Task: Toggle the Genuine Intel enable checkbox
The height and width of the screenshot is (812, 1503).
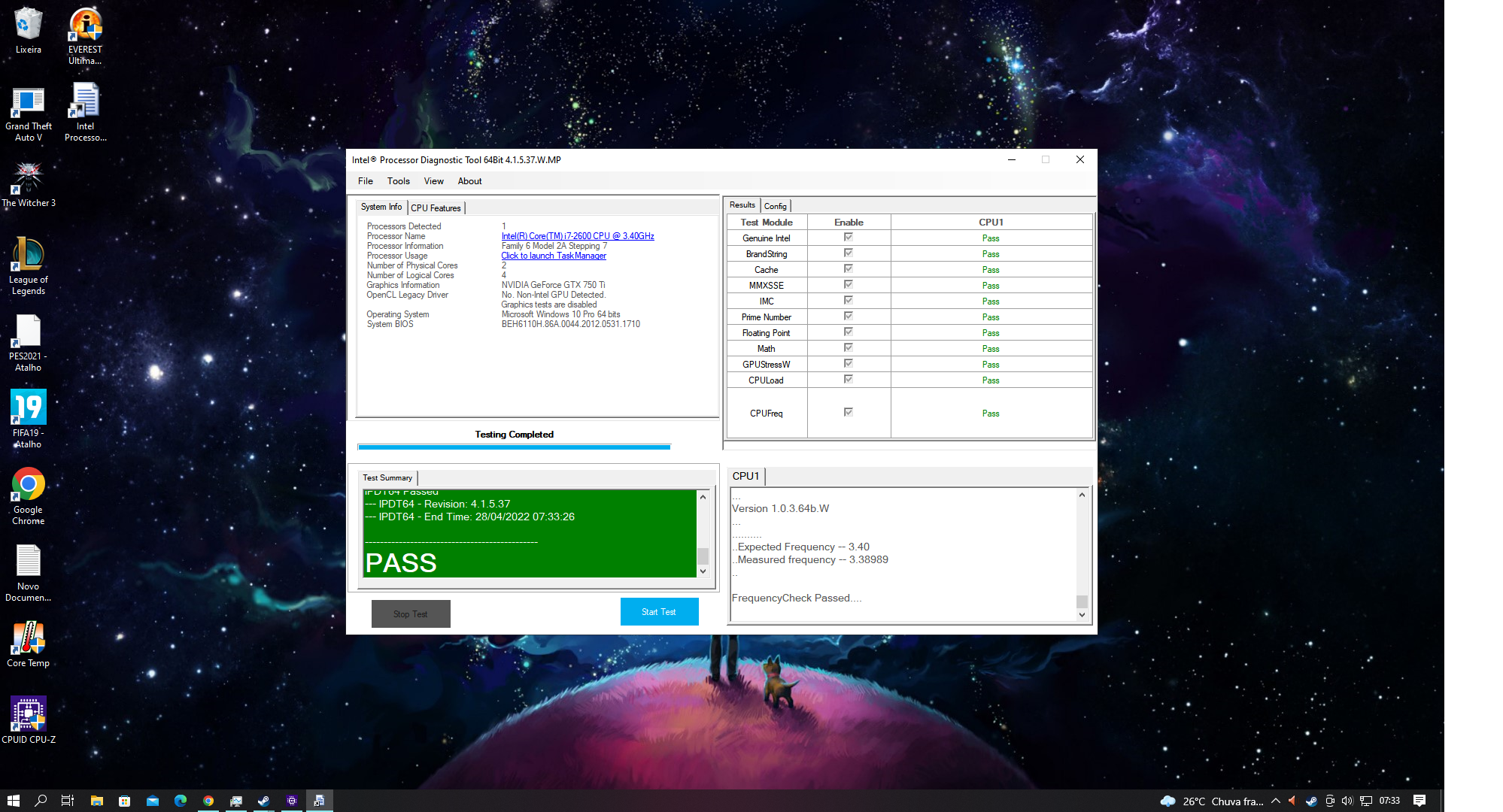Action: pyautogui.click(x=849, y=238)
